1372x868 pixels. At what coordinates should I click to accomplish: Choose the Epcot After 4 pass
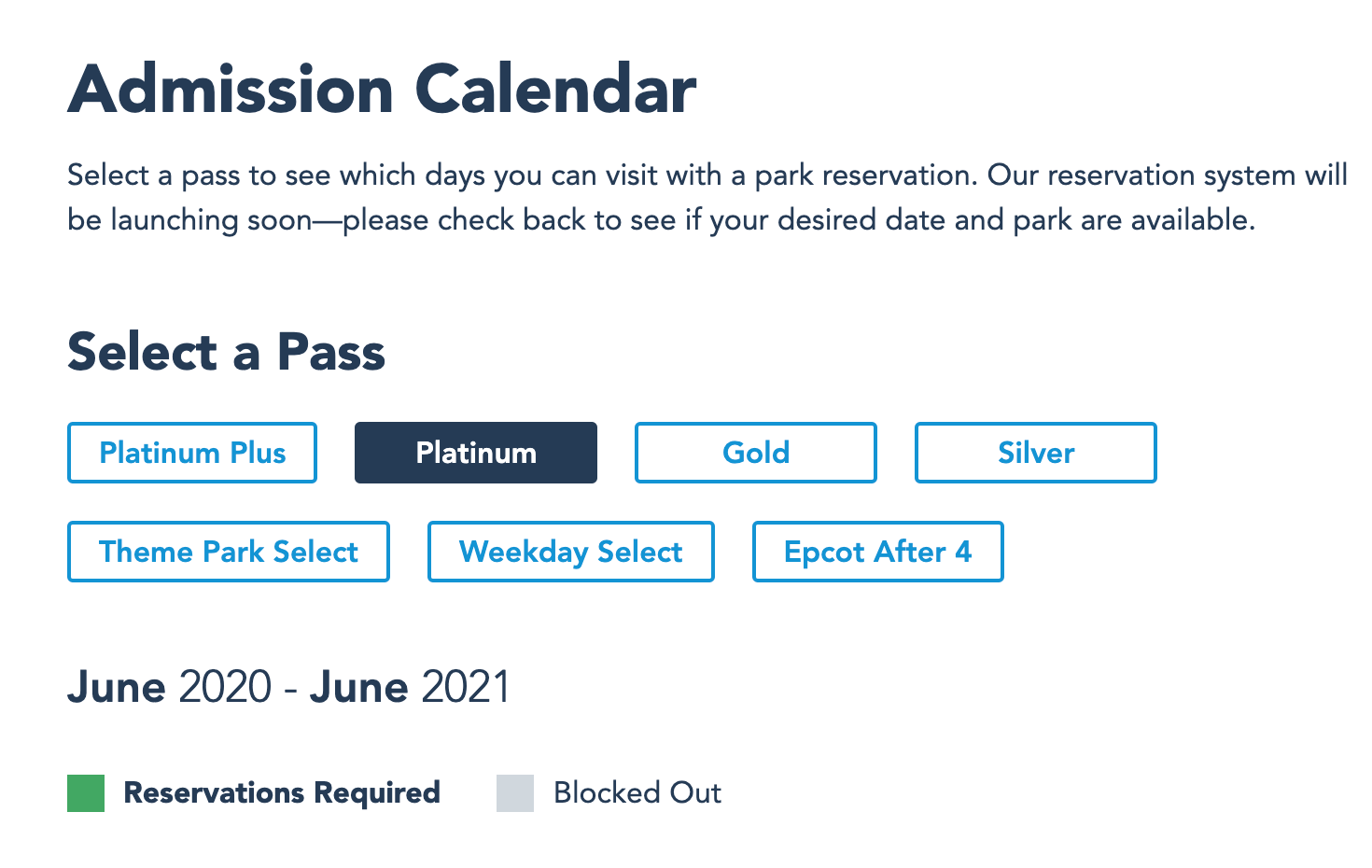pos(878,552)
